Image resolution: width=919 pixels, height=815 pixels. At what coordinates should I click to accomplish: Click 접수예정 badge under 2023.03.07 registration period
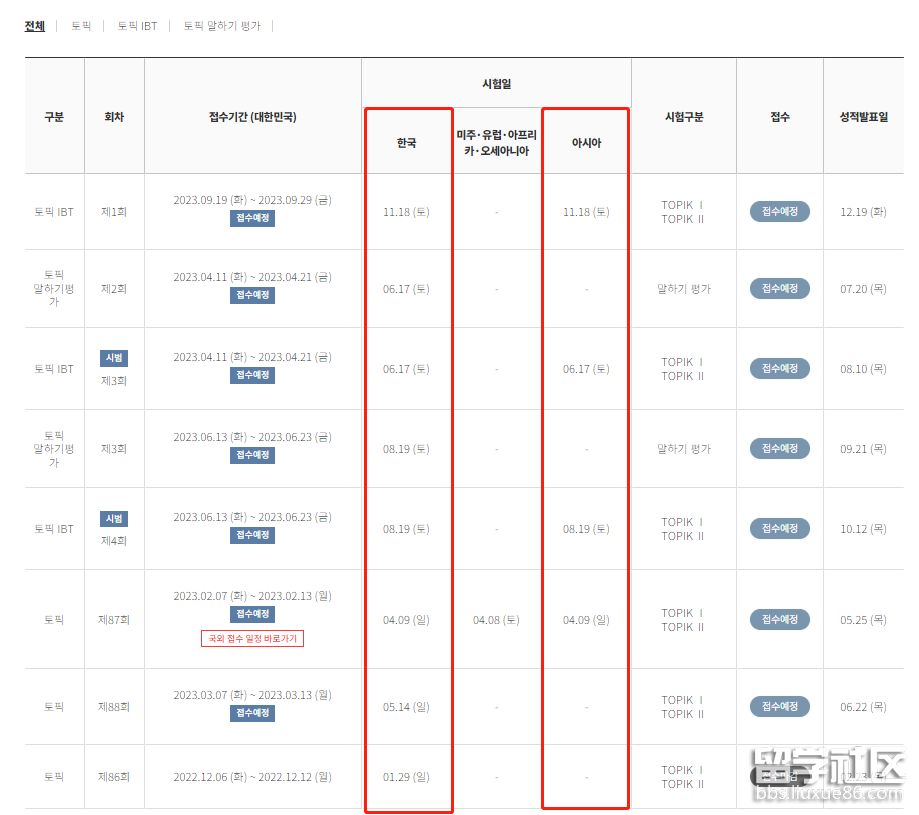point(252,713)
